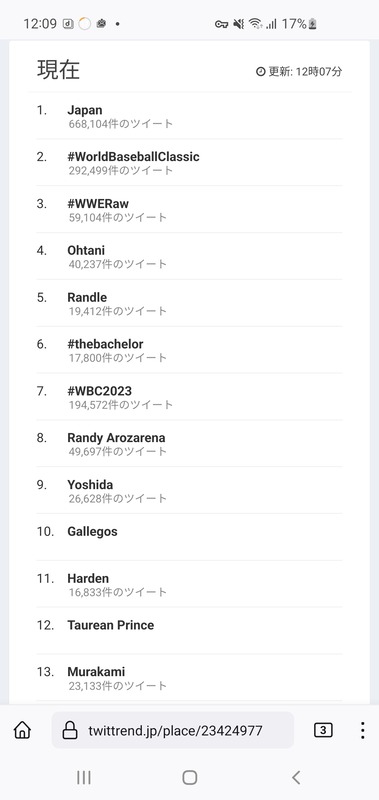
Task: Tap the Android back navigation arrow
Action: tap(295, 777)
